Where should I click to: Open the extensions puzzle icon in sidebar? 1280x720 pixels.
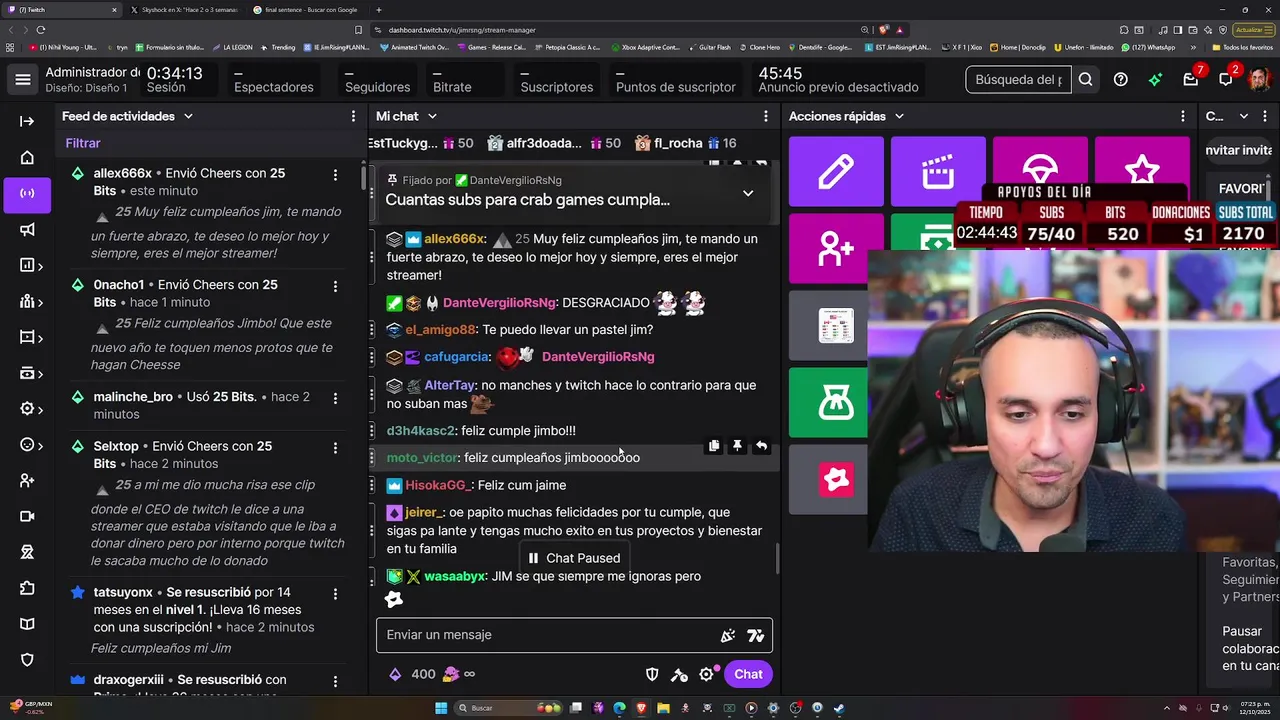coord(27,588)
